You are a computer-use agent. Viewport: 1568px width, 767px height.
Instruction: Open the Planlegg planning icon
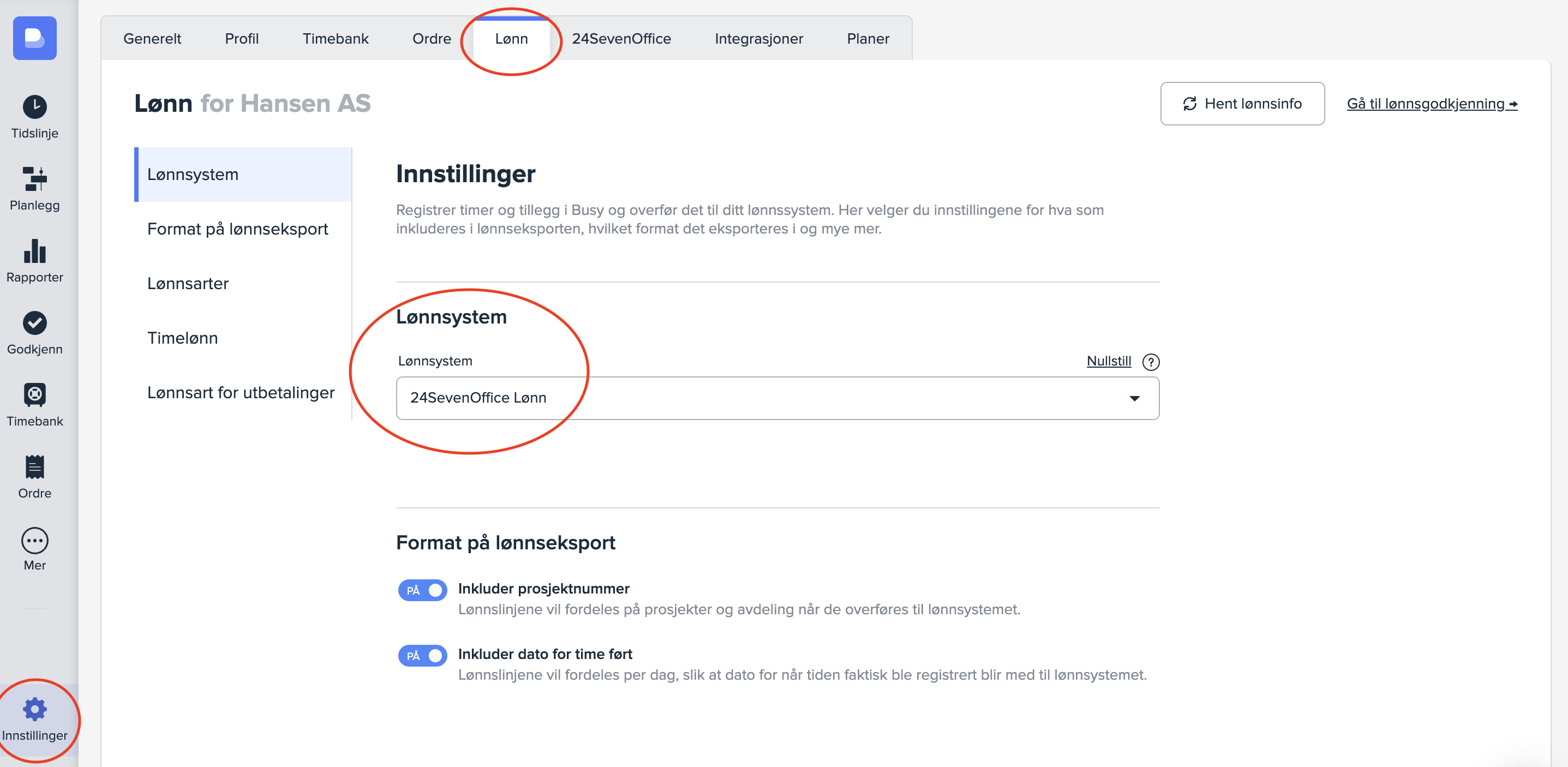tap(35, 179)
